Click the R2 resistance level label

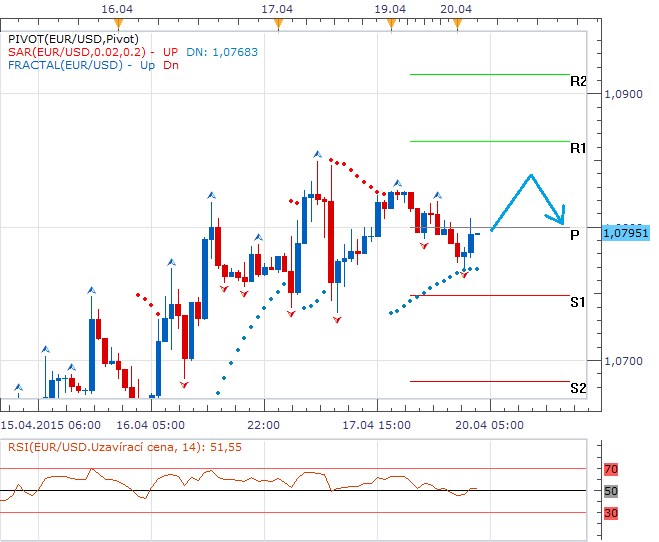(577, 81)
